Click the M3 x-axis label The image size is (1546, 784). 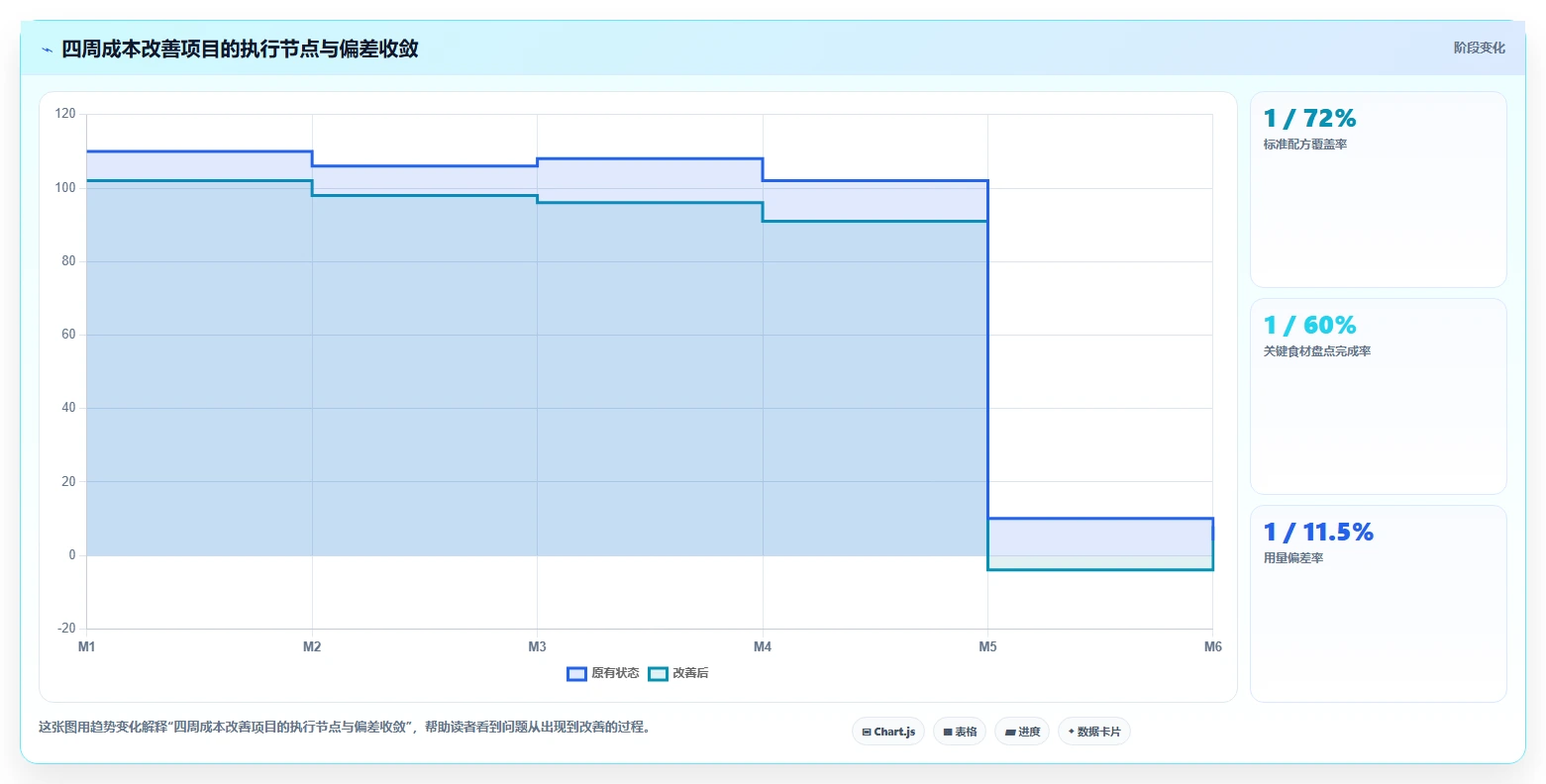(537, 646)
